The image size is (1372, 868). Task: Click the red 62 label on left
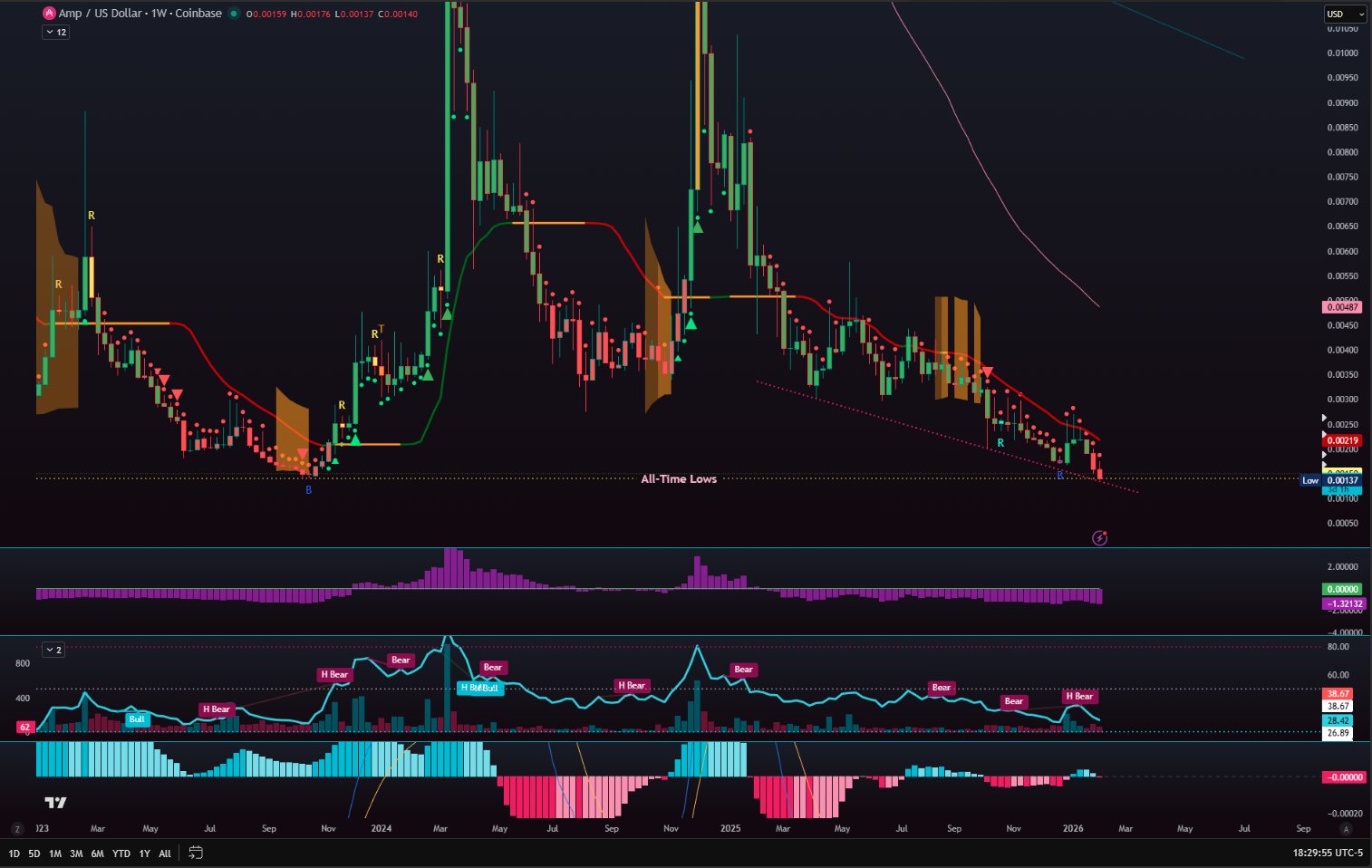coord(25,727)
